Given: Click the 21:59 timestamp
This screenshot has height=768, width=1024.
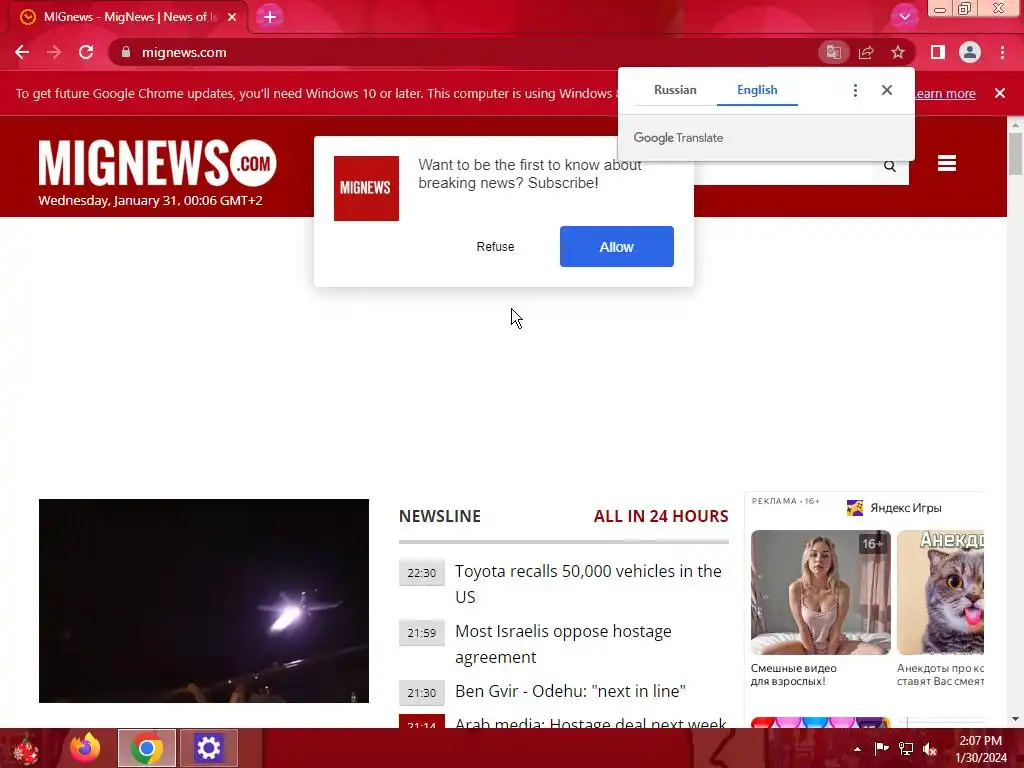Looking at the screenshot, I should tap(421, 633).
